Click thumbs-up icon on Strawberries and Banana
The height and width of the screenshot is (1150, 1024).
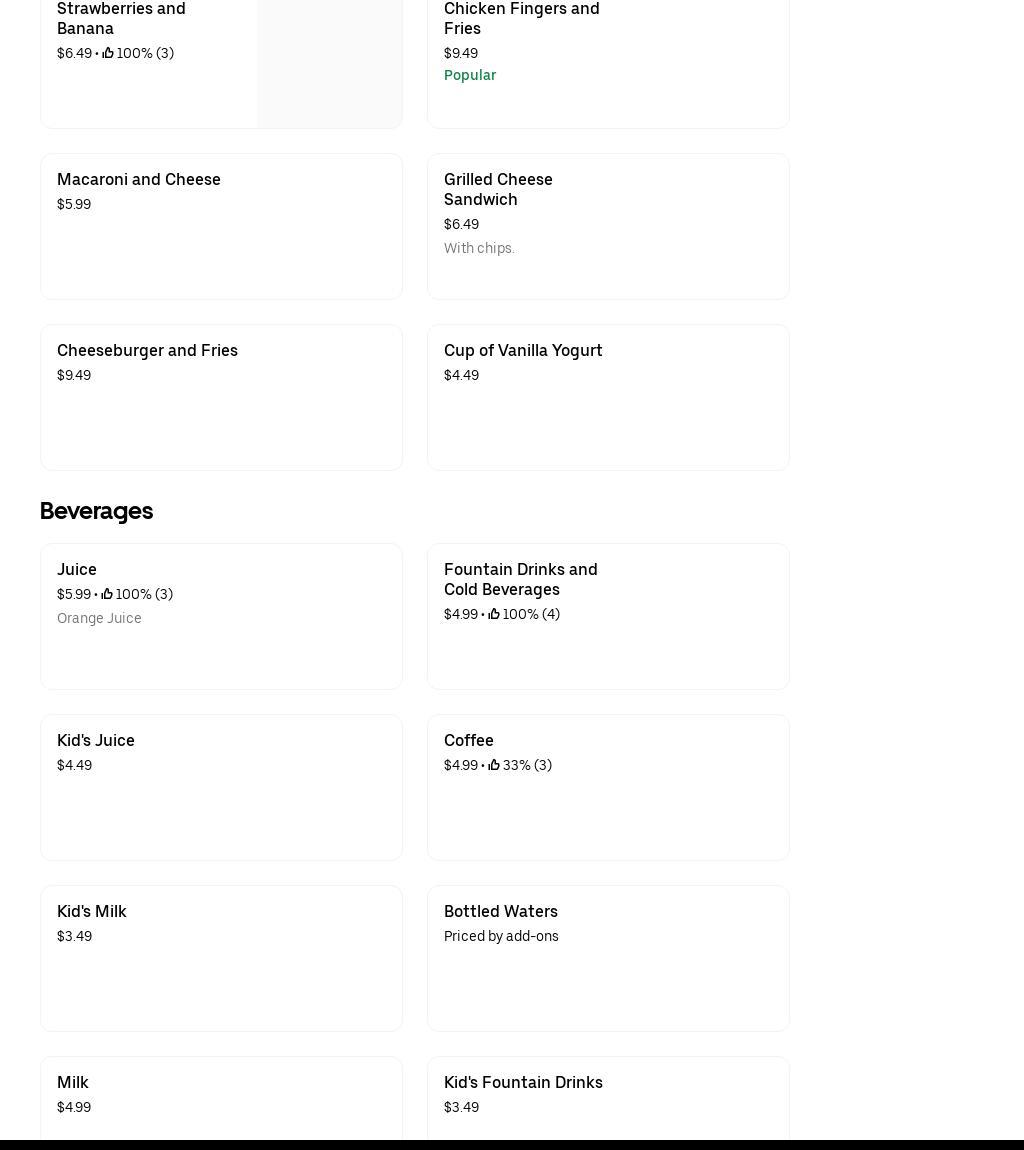(108, 54)
